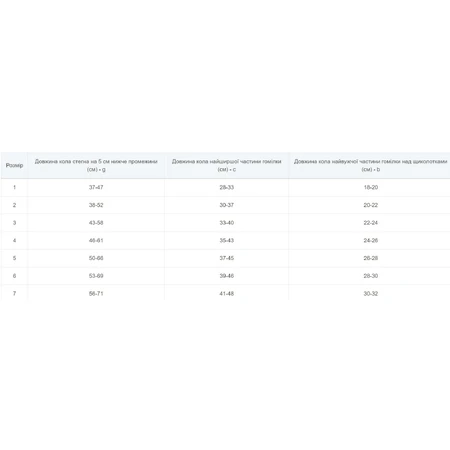Click size number "6" in the Розмір column
Image resolution: width=450 pixels, height=450 pixels.
click(x=14, y=276)
